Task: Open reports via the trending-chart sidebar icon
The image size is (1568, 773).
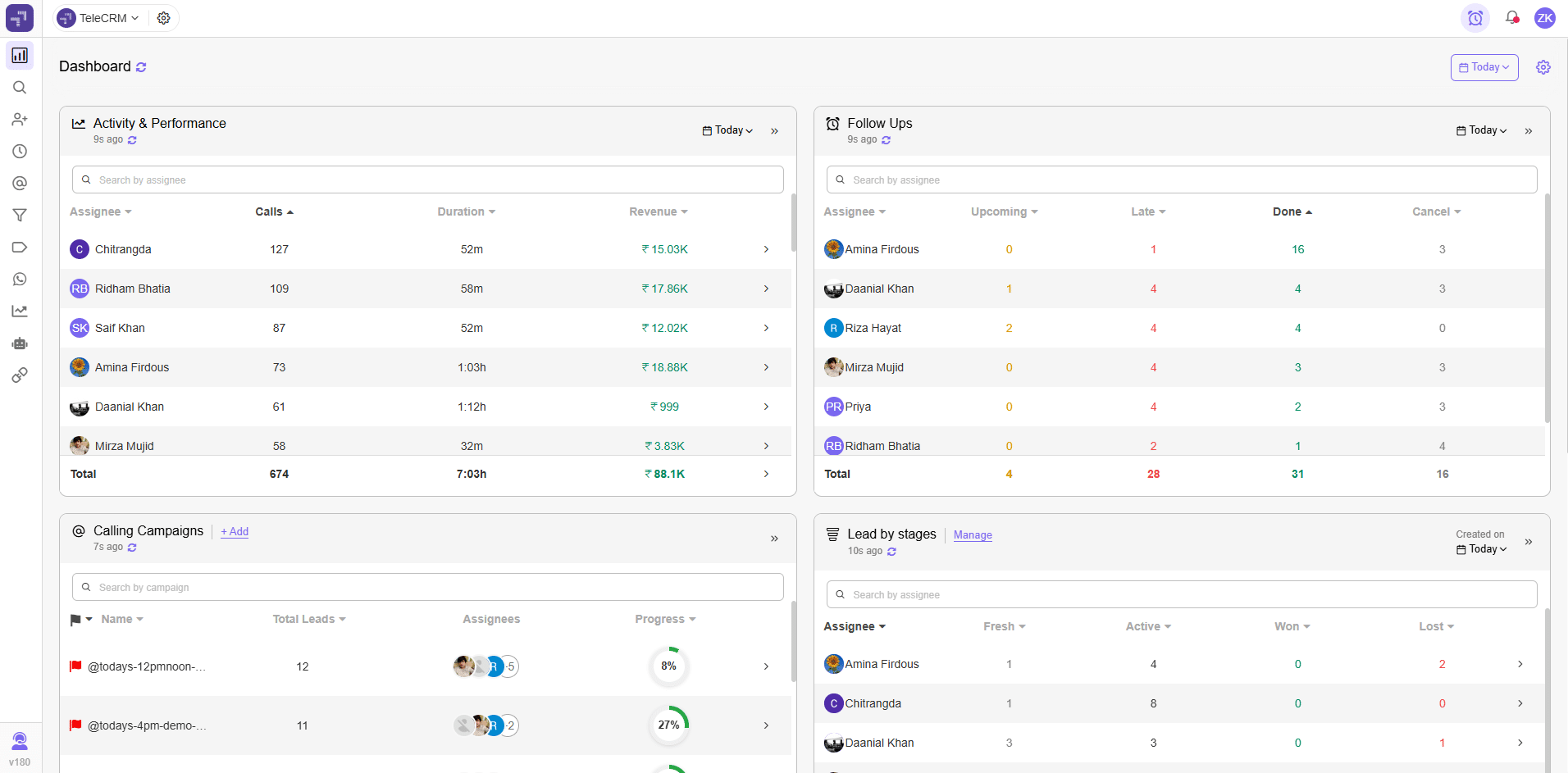Action: [x=20, y=311]
